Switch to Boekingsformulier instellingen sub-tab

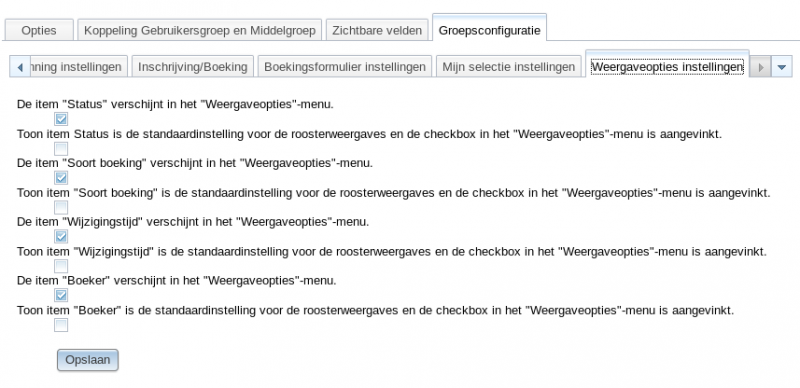tap(345, 67)
